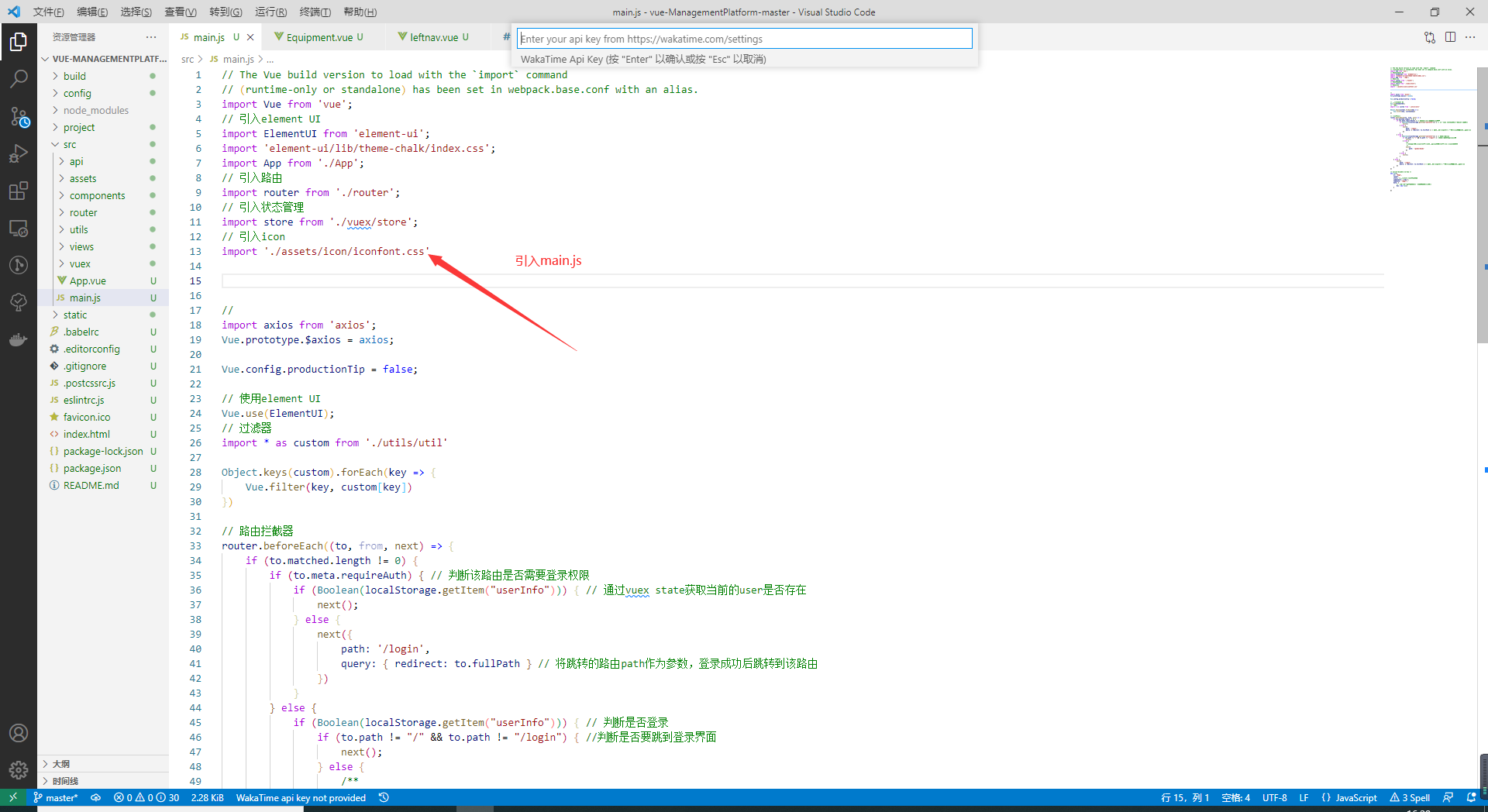Screen dimensions: 1488x812
Task: Click the 行 15, 列 1 cursor position
Action: pyautogui.click(x=1185, y=797)
